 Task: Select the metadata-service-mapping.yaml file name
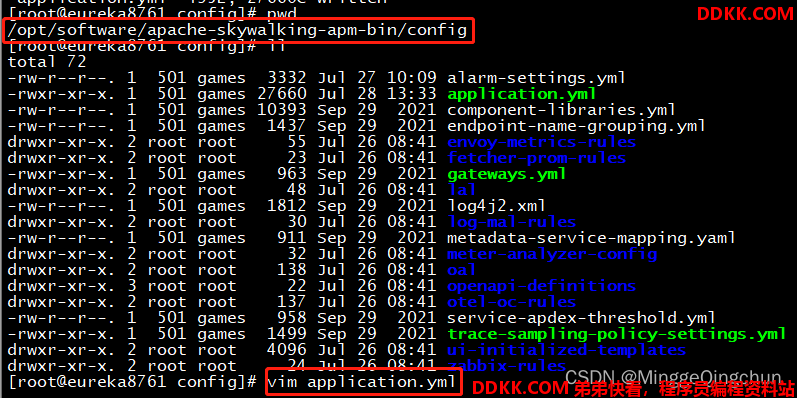[591, 238]
